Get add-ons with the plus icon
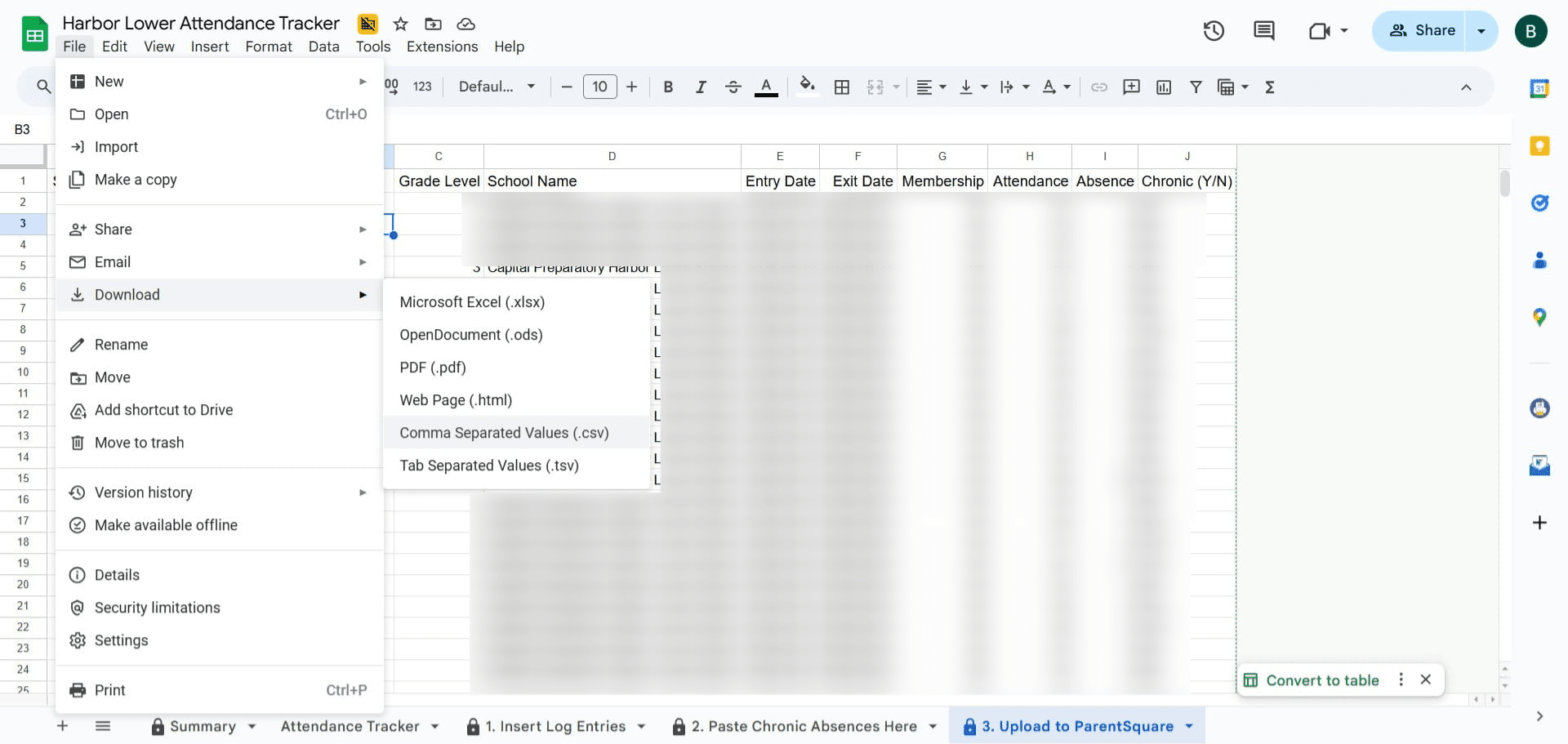Screen dimensions: 1568x744 tap(1539, 522)
